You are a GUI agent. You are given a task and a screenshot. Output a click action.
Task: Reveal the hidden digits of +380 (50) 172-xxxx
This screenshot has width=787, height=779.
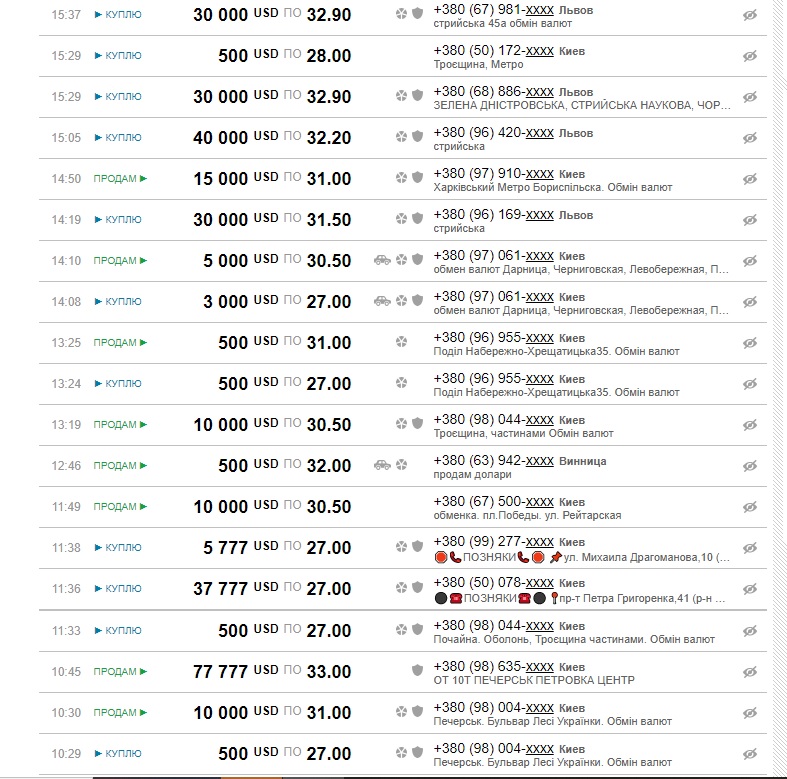tap(539, 50)
